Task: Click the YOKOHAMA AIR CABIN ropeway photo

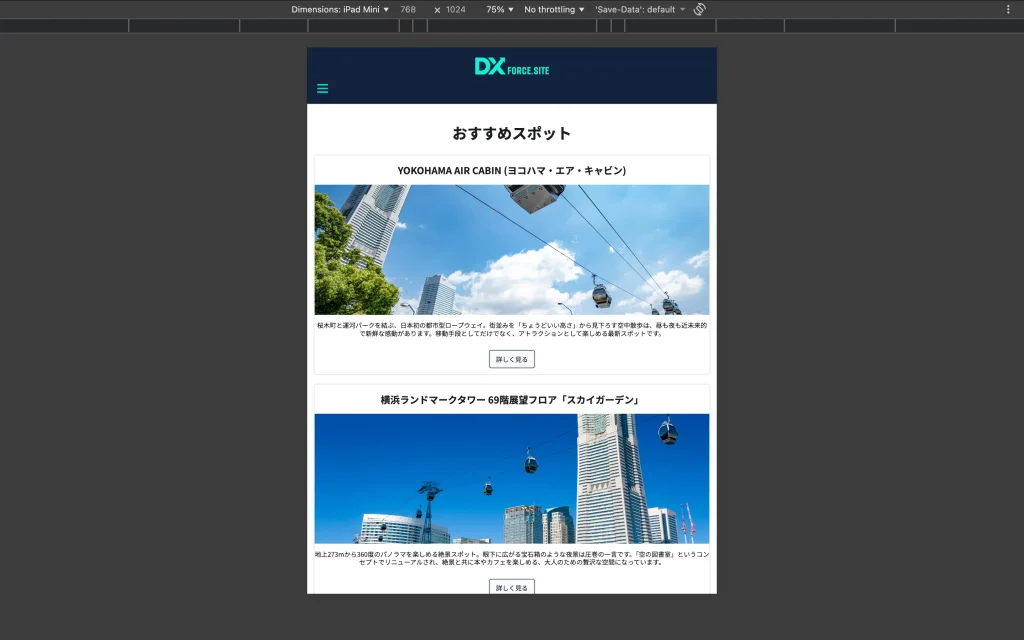Action: (x=511, y=250)
